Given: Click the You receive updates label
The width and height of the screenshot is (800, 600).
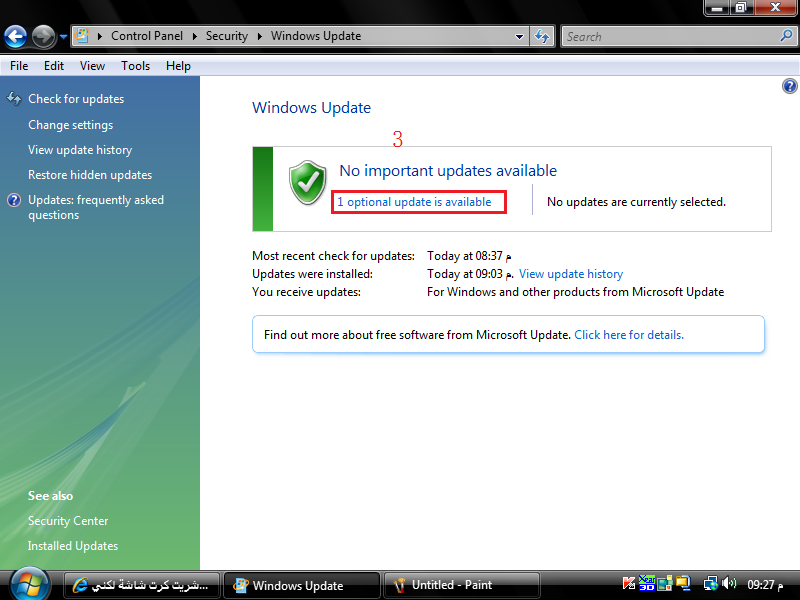Looking at the screenshot, I should [306, 292].
